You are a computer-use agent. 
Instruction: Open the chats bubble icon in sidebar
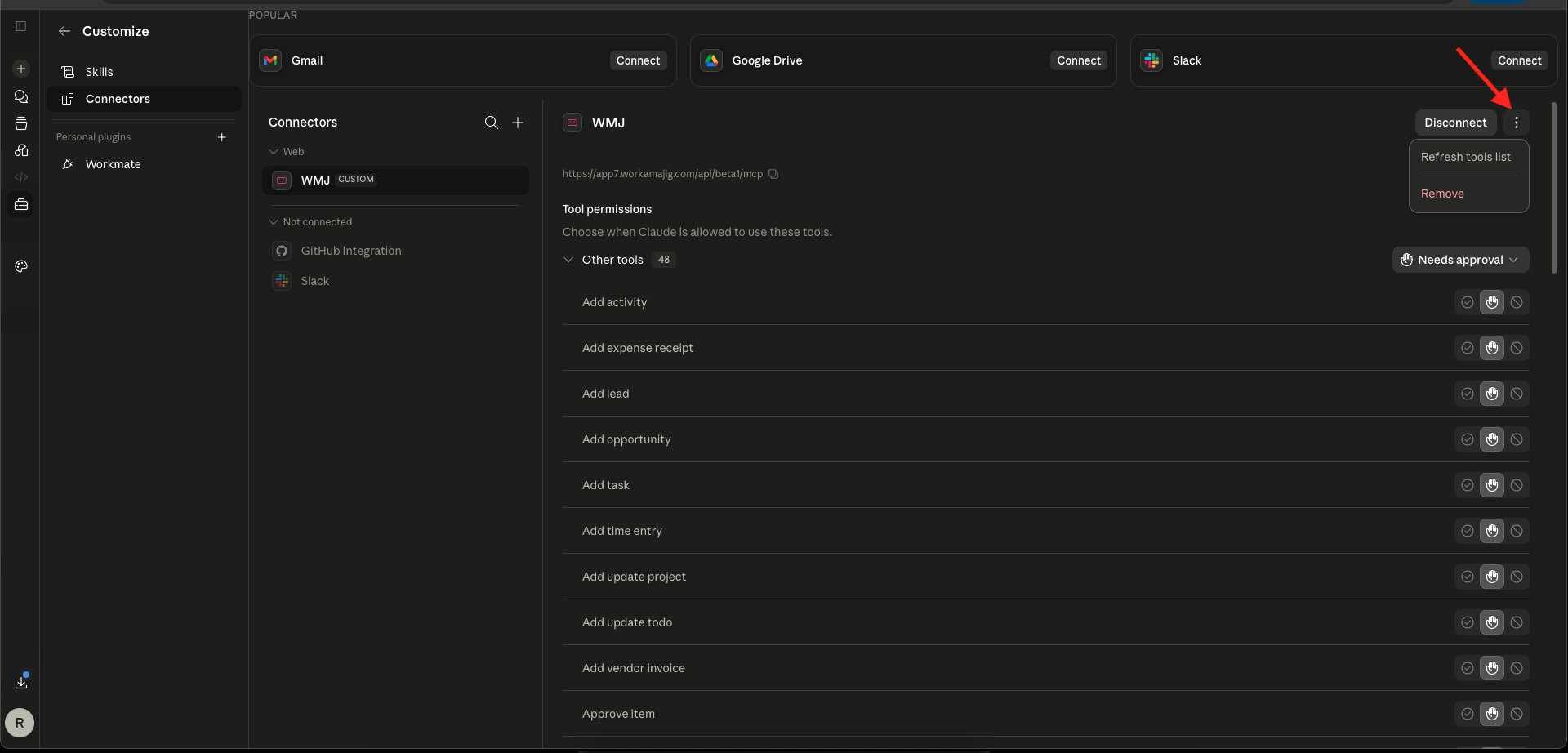[21, 96]
